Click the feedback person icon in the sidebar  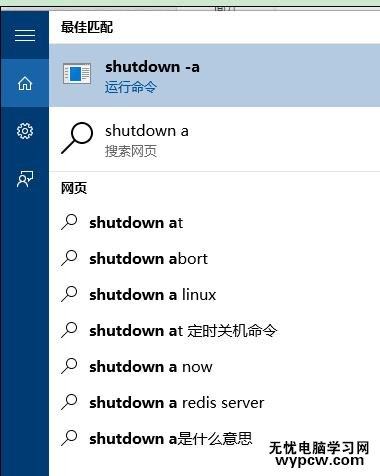(25, 179)
